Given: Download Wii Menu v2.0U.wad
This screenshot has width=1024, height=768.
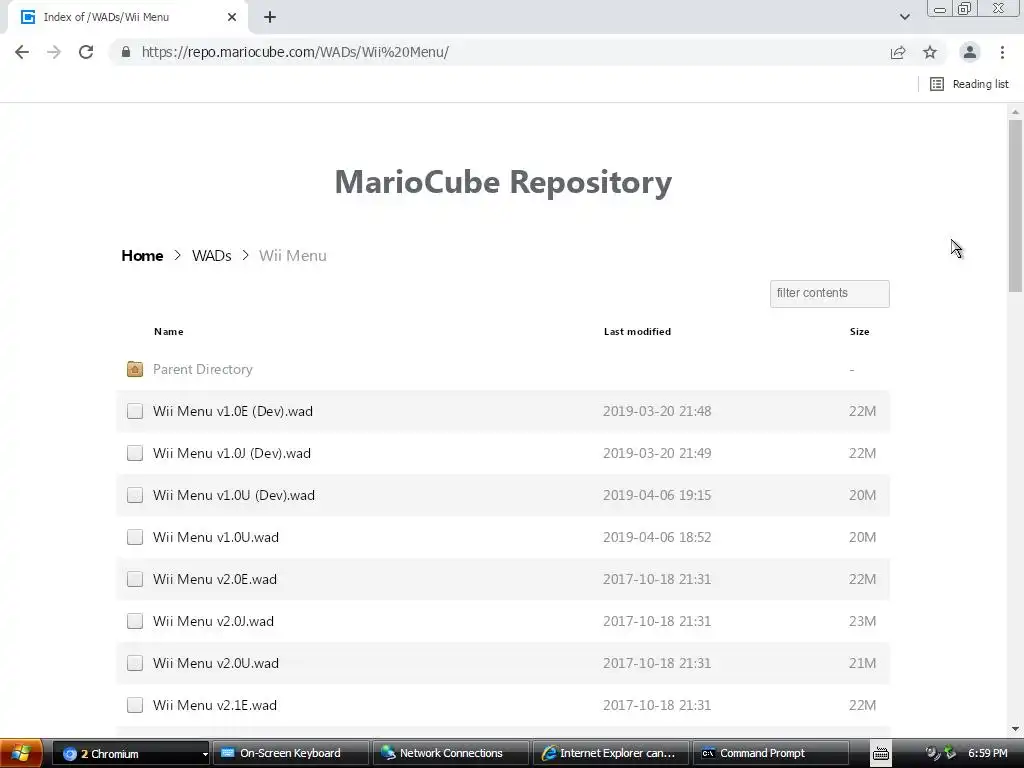Looking at the screenshot, I should coord(216,663).
